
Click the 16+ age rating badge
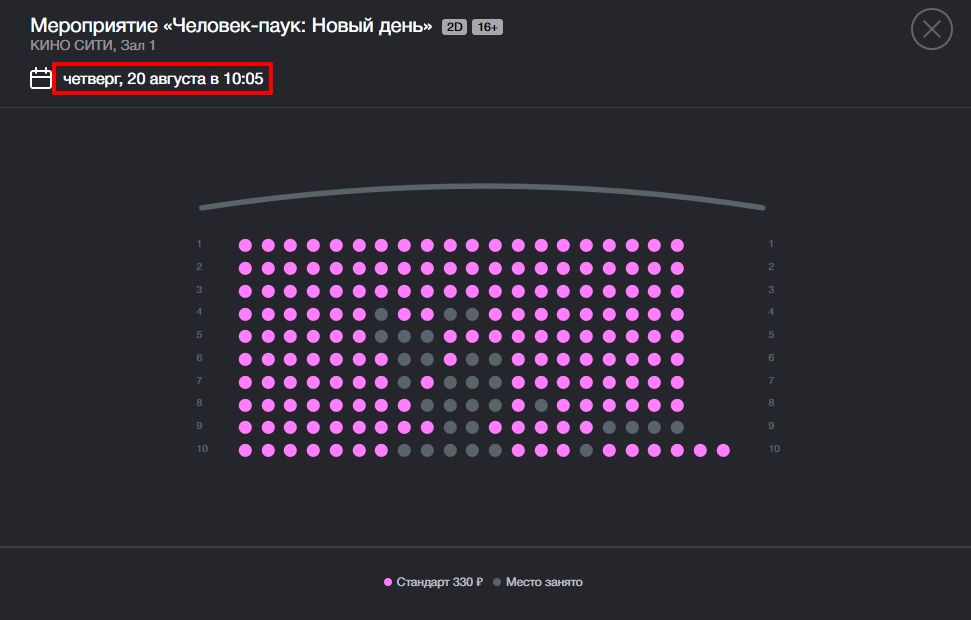[x=487, y=27]
